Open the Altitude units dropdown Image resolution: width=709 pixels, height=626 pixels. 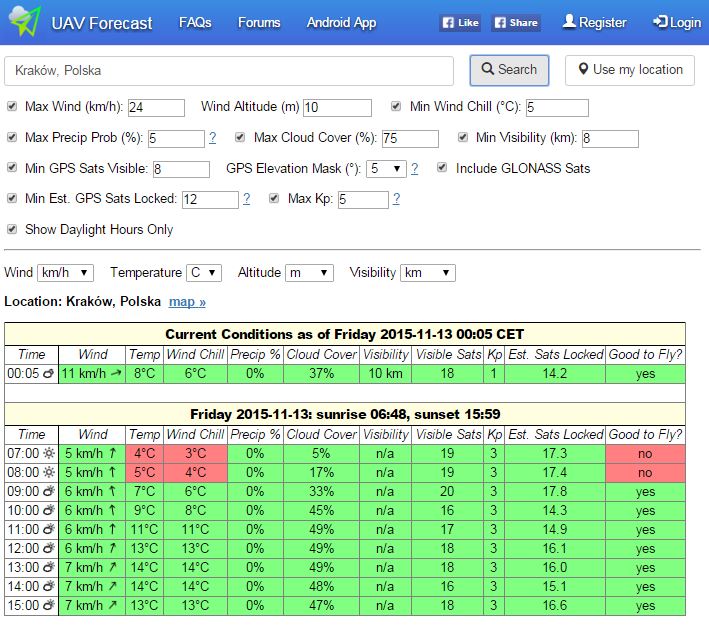click(x=309, y=273)
